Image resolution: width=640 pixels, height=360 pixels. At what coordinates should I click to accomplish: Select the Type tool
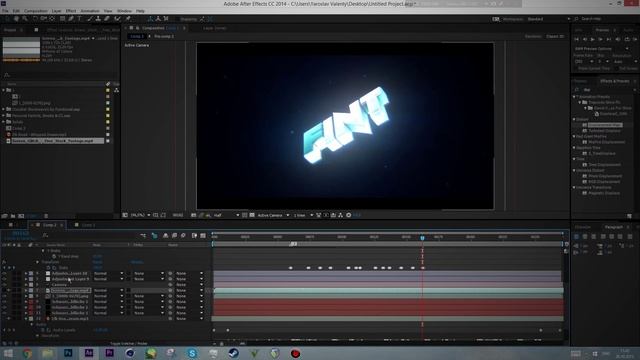(80, 19)
